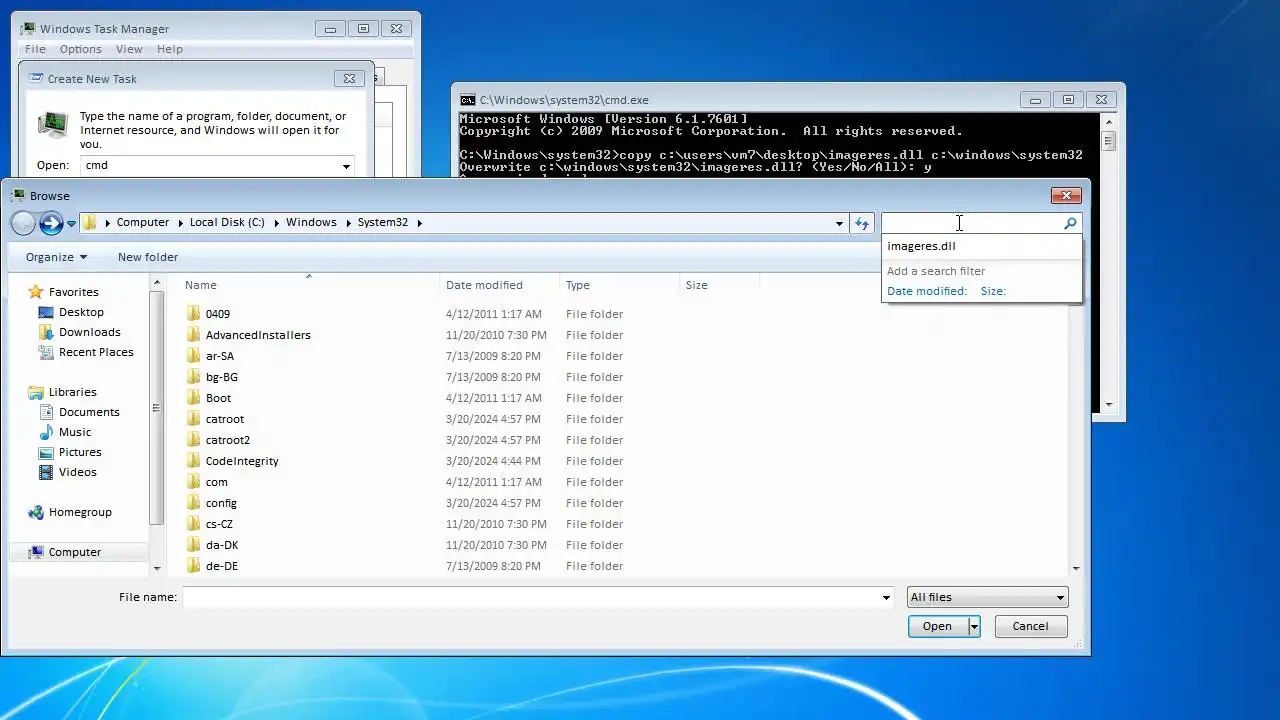Open Libraries in navigation pane
The width and height of the screenshot is (1280, 720).
click(x=72, y=392)
